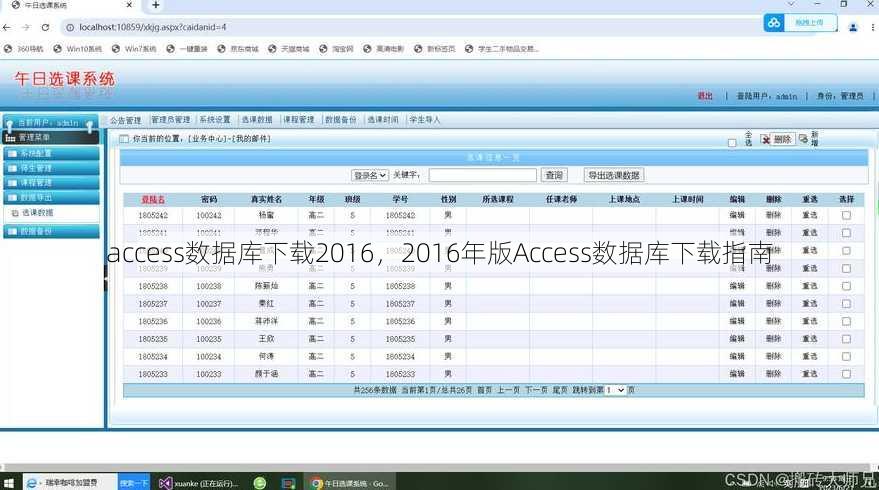Open the 学生二手物品交易 bookmark
Screen dimensions: 879x490
click(x=502, y=49)
